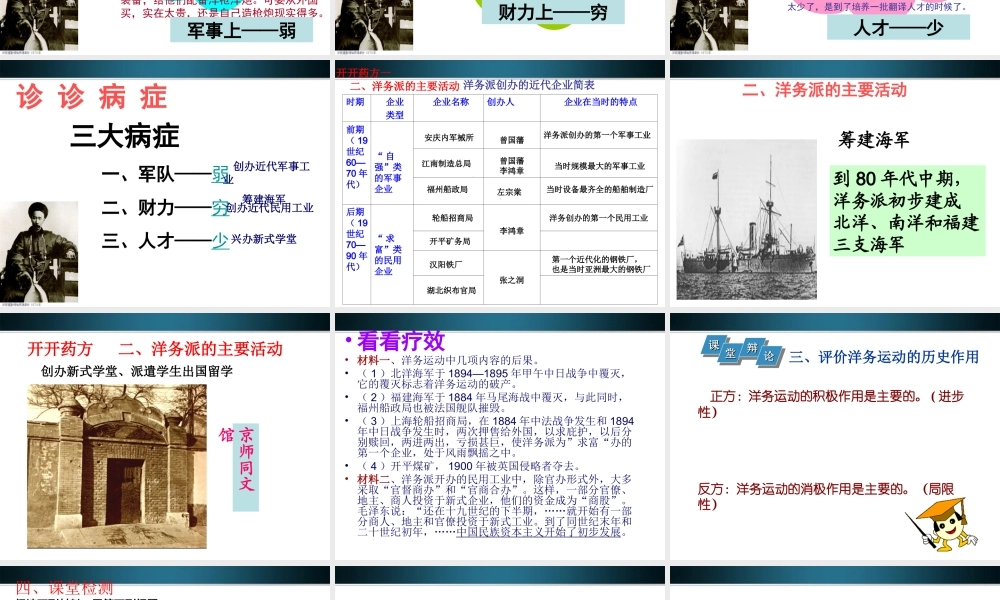Click the 福州船政局 table cell

[x=447, y=189]
